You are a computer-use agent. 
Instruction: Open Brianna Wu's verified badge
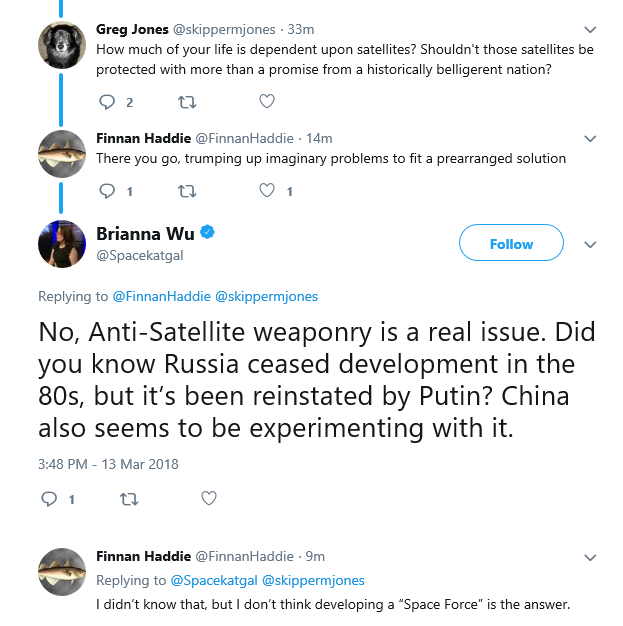[207, 232]
